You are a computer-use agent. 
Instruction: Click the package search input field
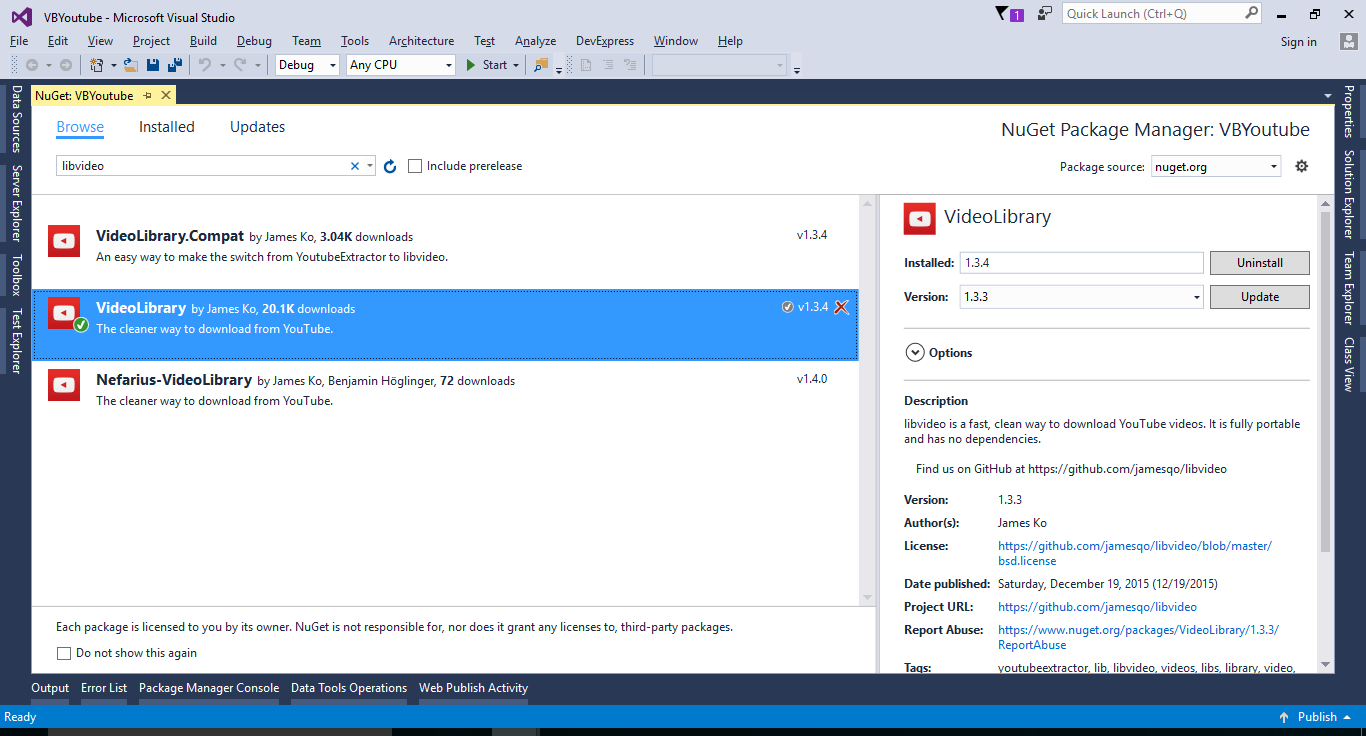coord(203,166)
